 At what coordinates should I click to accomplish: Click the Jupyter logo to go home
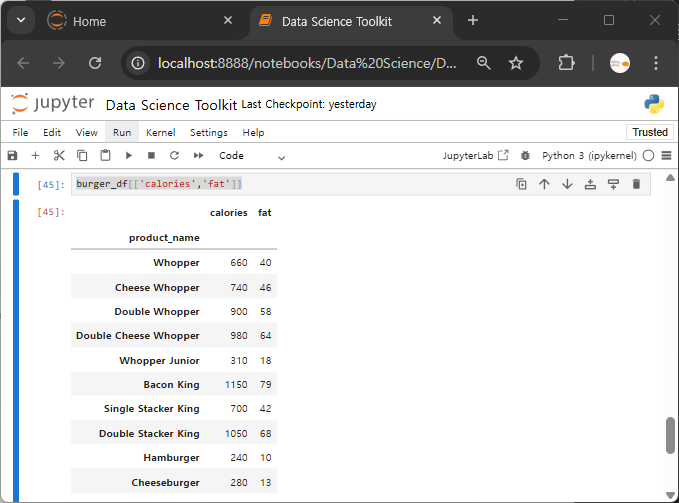click(52, 104)
